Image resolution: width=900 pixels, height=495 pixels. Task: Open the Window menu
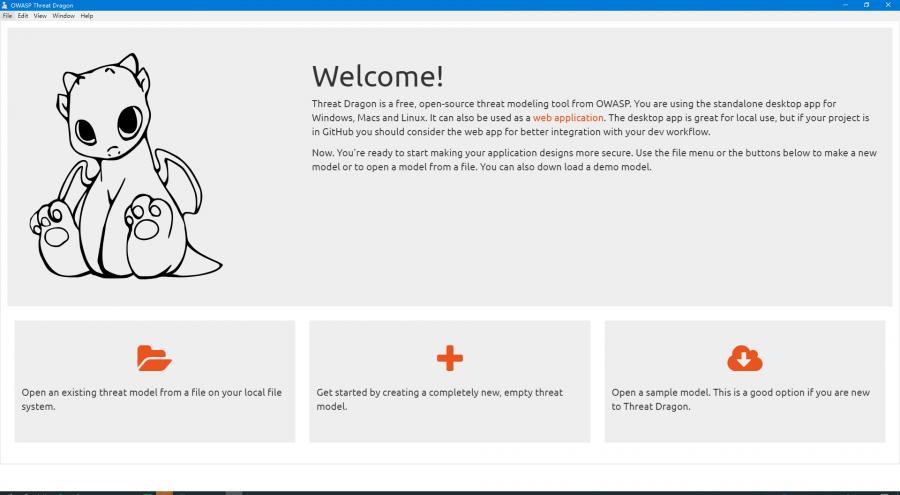pos(63,16)
